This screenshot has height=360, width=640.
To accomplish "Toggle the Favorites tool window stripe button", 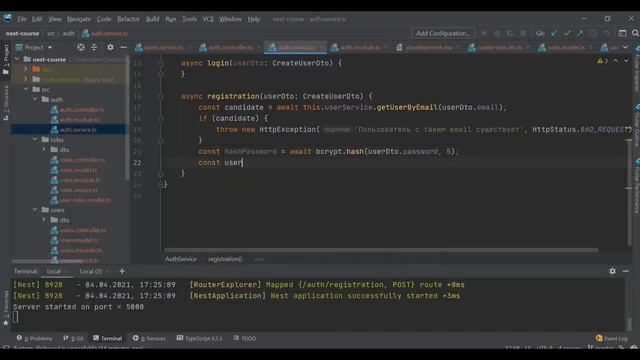I will click(6, 309).
